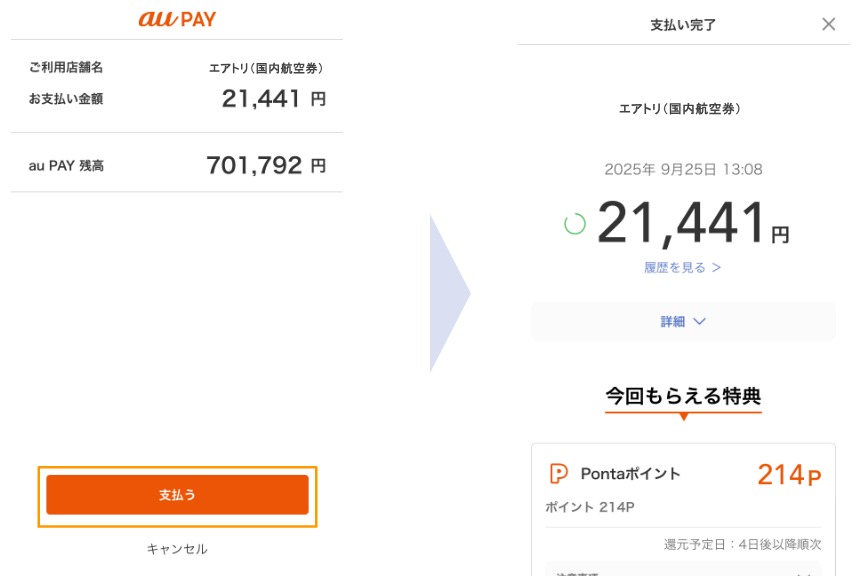
Task: Click the green circular status icon
Action: point(575,224)
